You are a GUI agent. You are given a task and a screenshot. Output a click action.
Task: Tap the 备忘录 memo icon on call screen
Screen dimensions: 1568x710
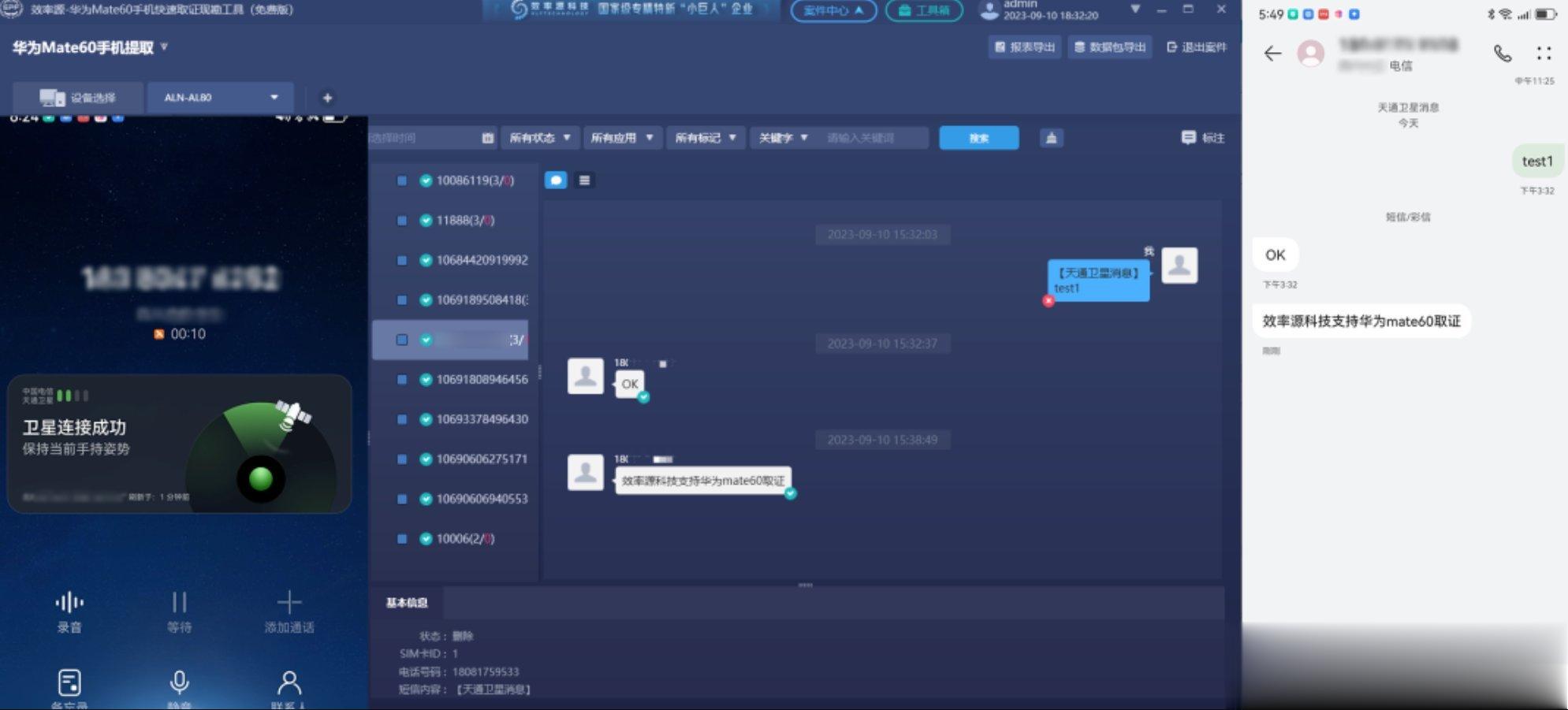point(69,682)
